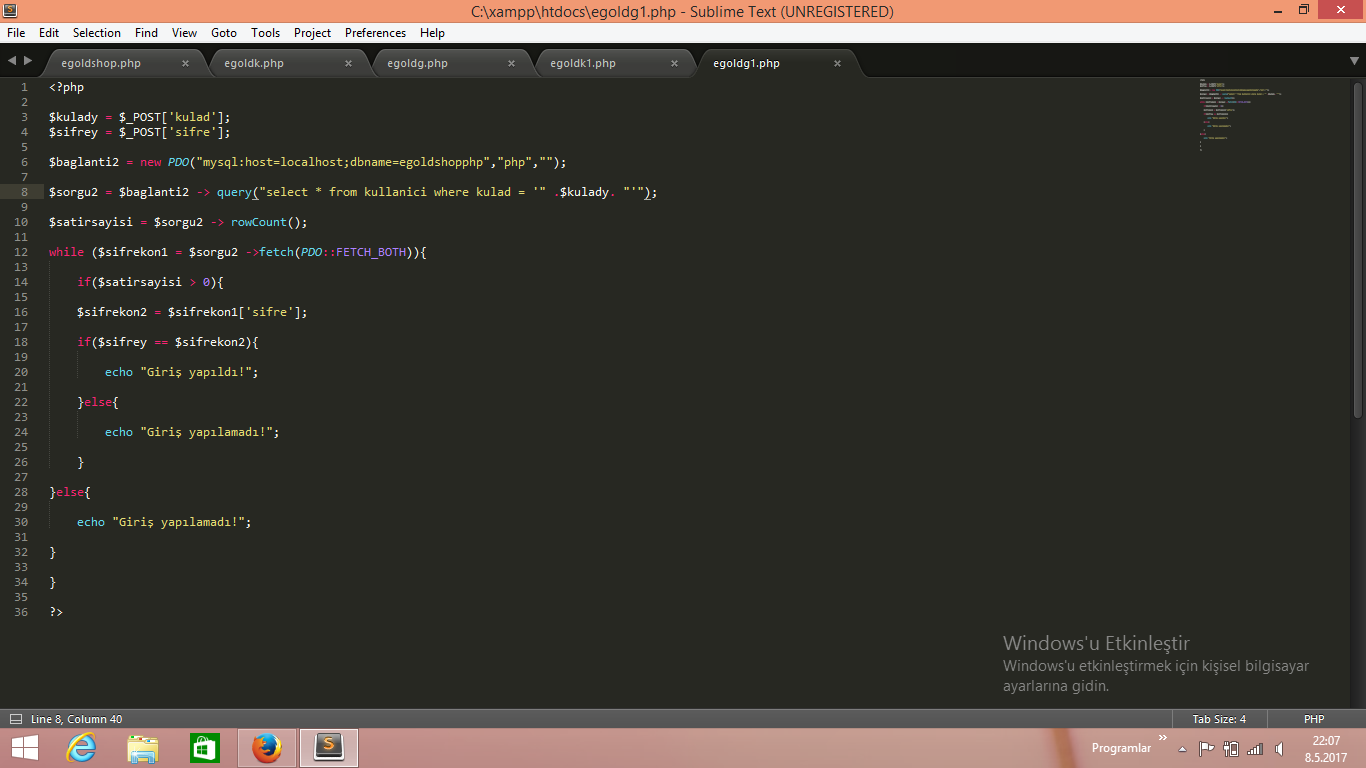Click rowCount on line 10

click(x=259, y=222)
